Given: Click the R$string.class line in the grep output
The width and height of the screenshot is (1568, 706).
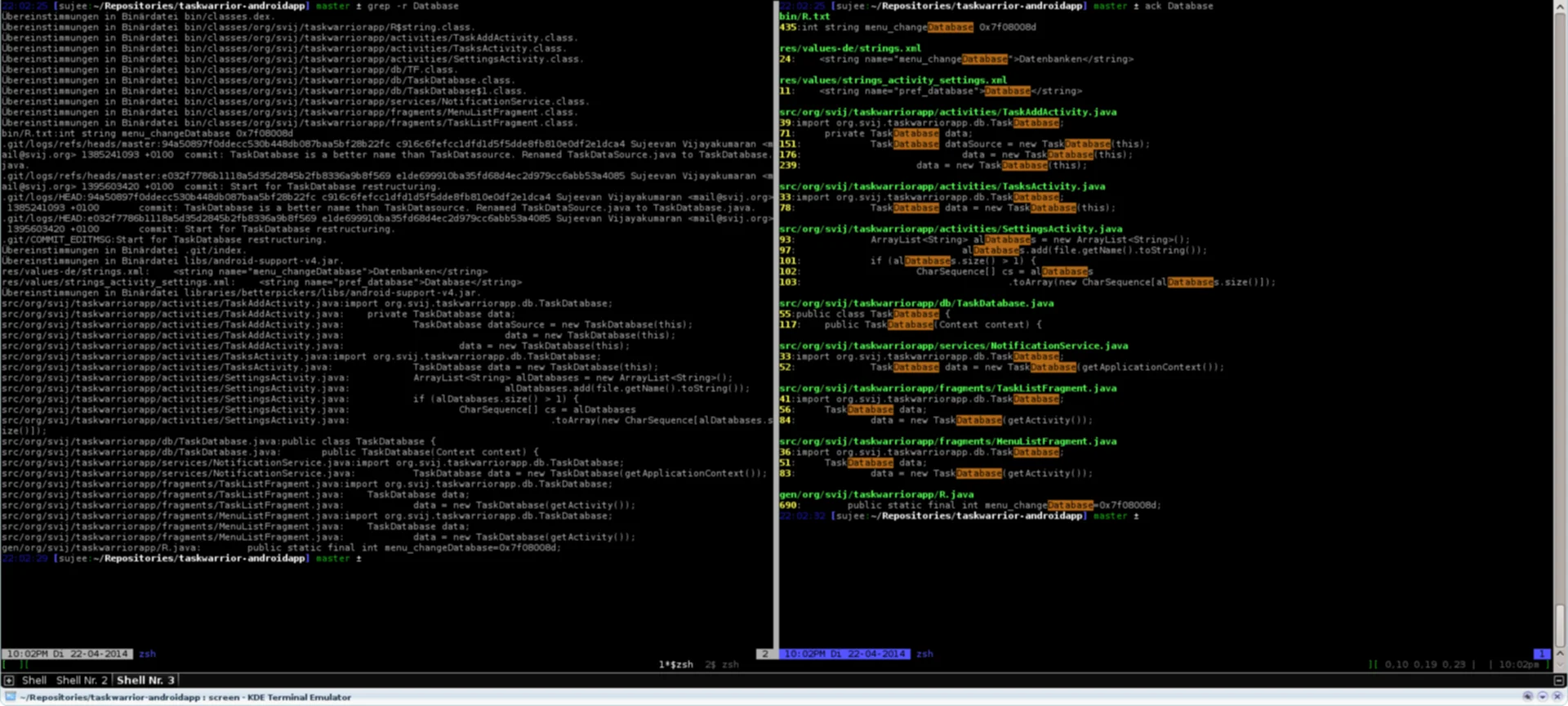Looking at the screenshot, I should click(x=238, y=27).
